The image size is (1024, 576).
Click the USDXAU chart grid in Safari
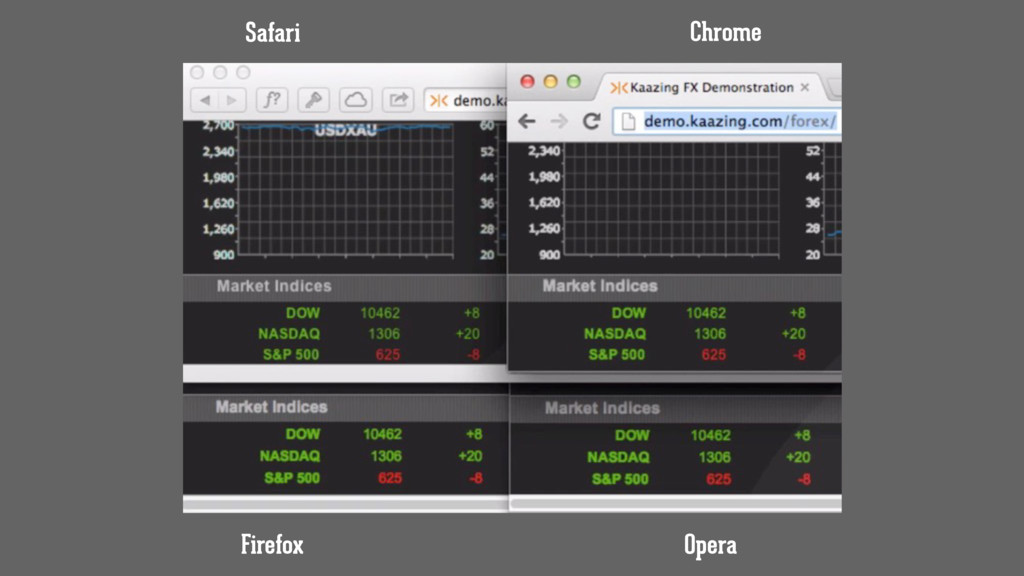345,189
